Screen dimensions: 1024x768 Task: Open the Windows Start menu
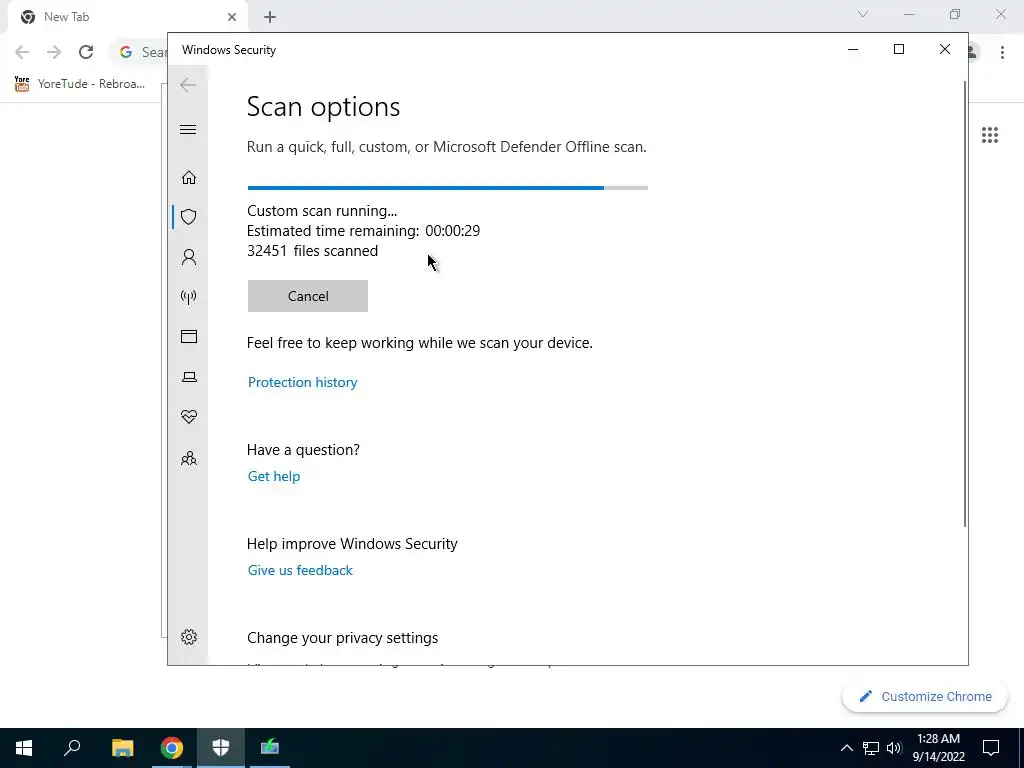(x=24, y=748)
